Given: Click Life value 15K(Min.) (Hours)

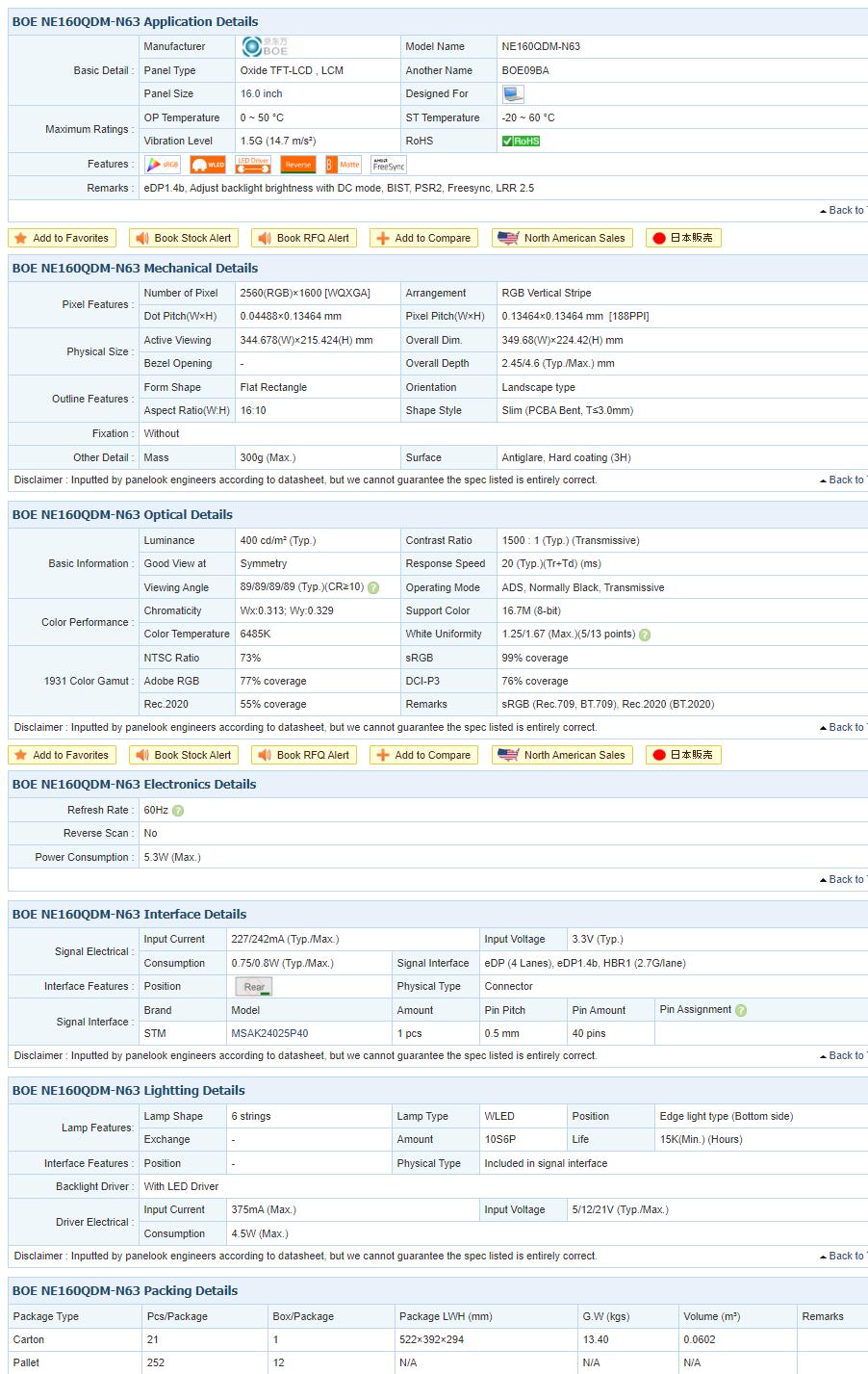Looking at the screenshot, I should click(701, 1140).
